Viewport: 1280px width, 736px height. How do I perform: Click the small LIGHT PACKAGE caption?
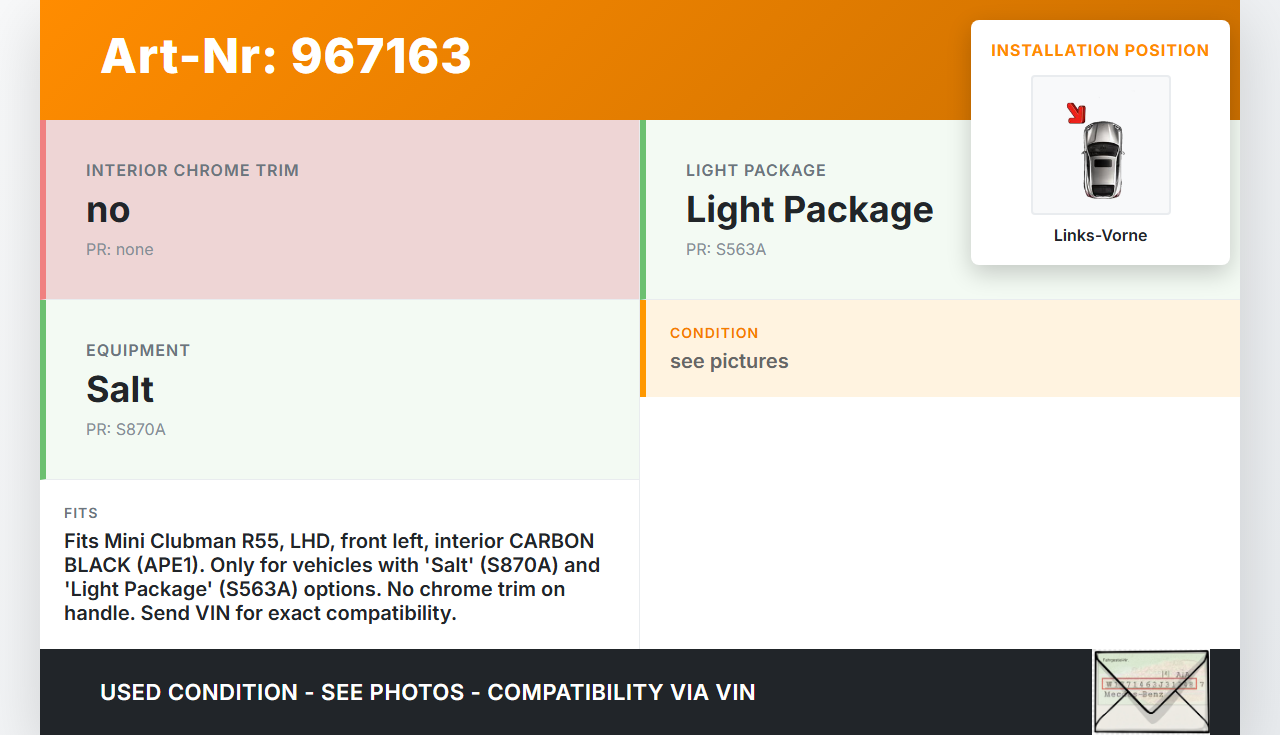[756, 170]
